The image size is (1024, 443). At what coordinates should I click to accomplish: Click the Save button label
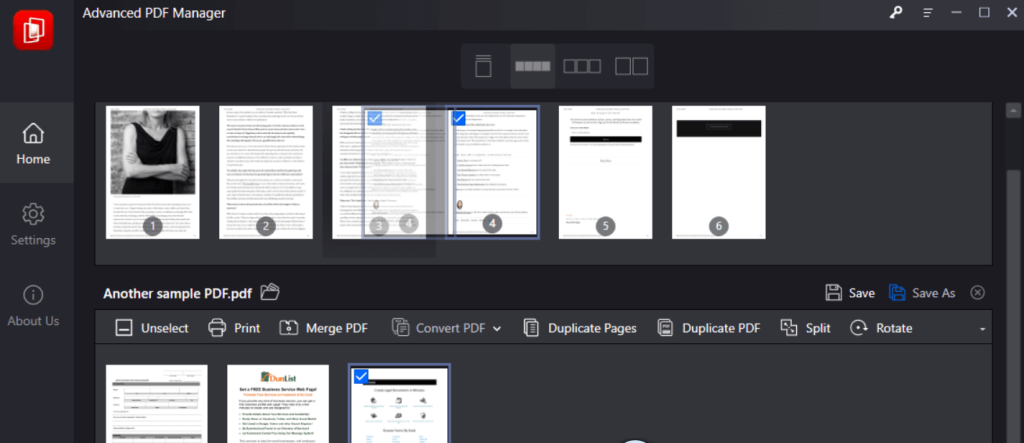coord(861,293)
